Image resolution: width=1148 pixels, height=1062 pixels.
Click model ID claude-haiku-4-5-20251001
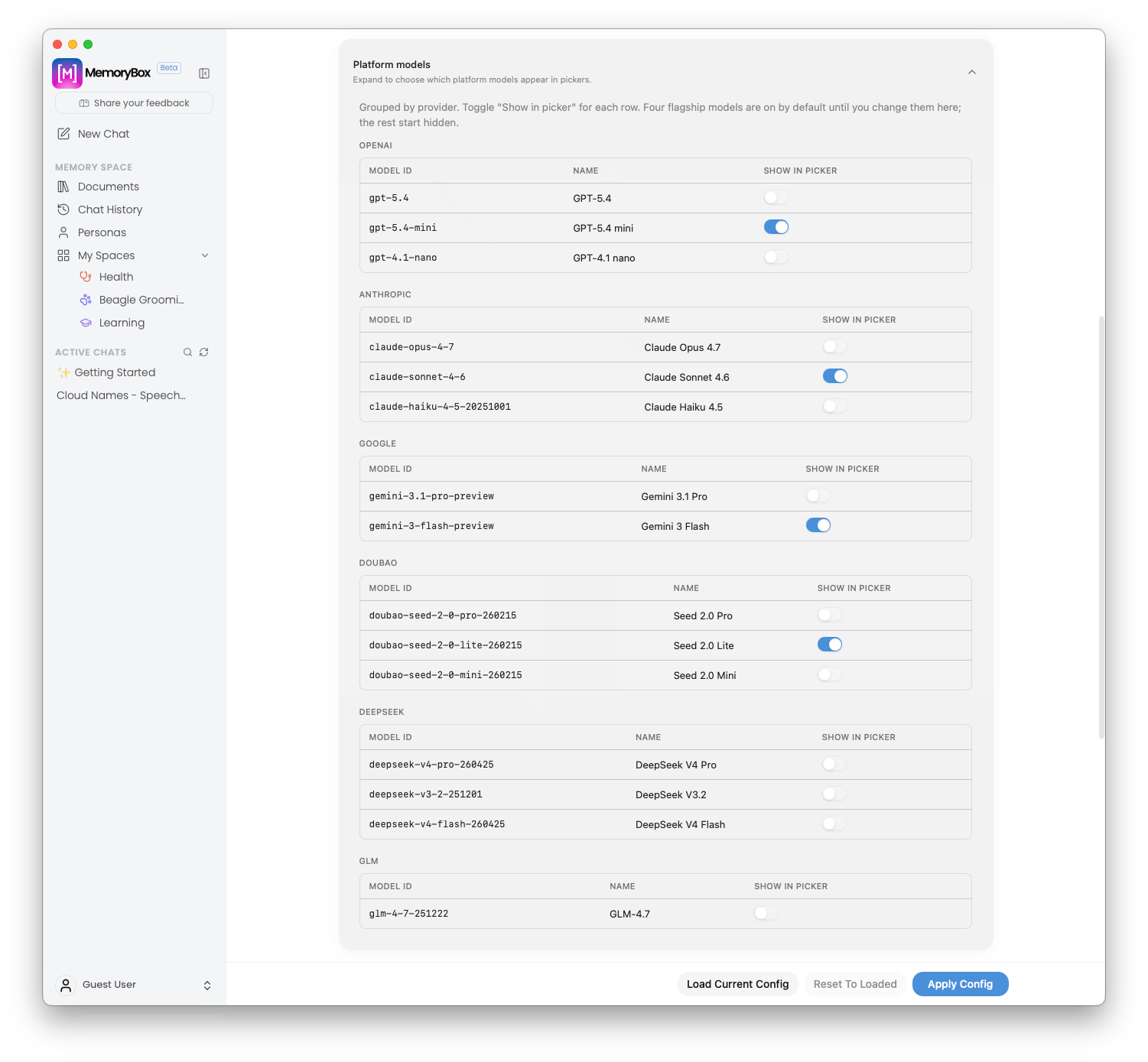(440, 407)
